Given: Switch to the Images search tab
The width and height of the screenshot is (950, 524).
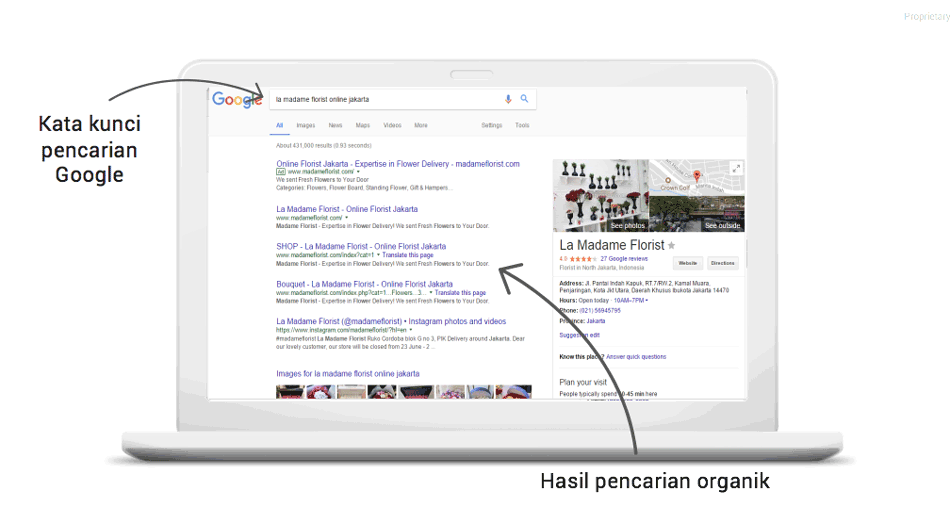Looking at the screenshot, I should click(306, 126).
